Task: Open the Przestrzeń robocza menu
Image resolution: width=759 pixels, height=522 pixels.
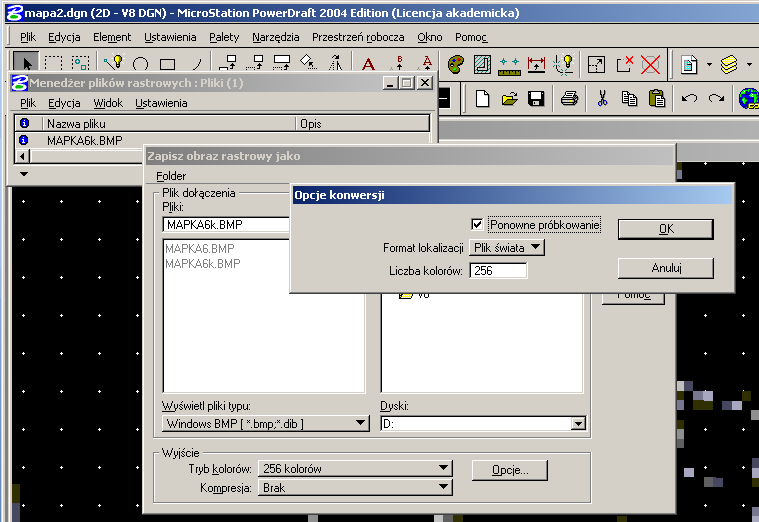Action: pos(358,37)
